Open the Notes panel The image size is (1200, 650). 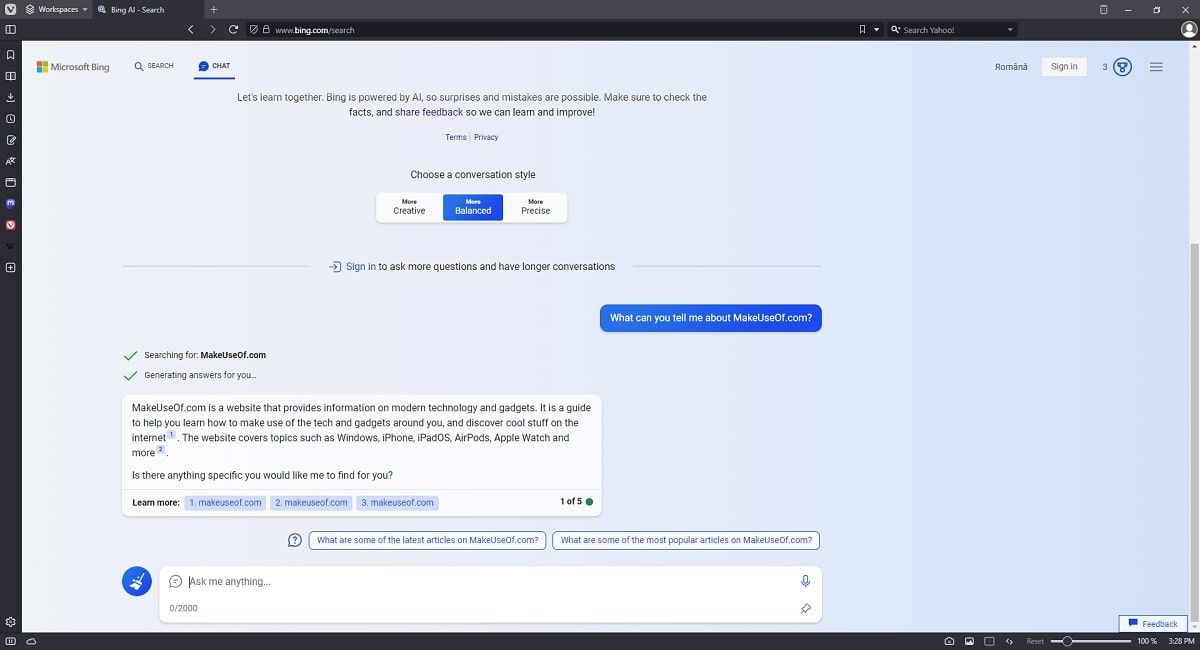point(10,140)
